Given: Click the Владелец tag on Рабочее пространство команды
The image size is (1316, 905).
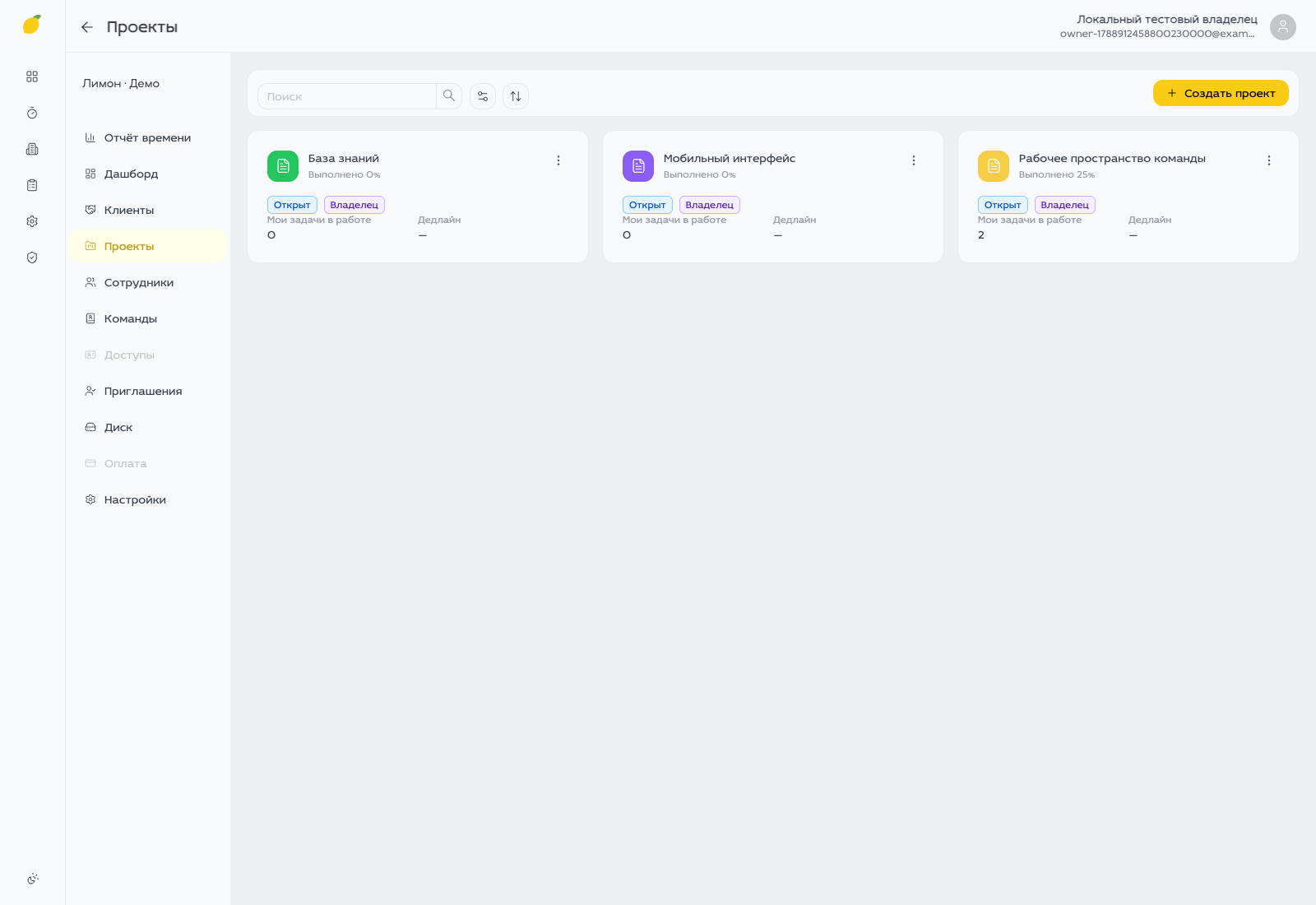Looking at the screenshot, I should pyautogui.click(x=1065, y=205).
